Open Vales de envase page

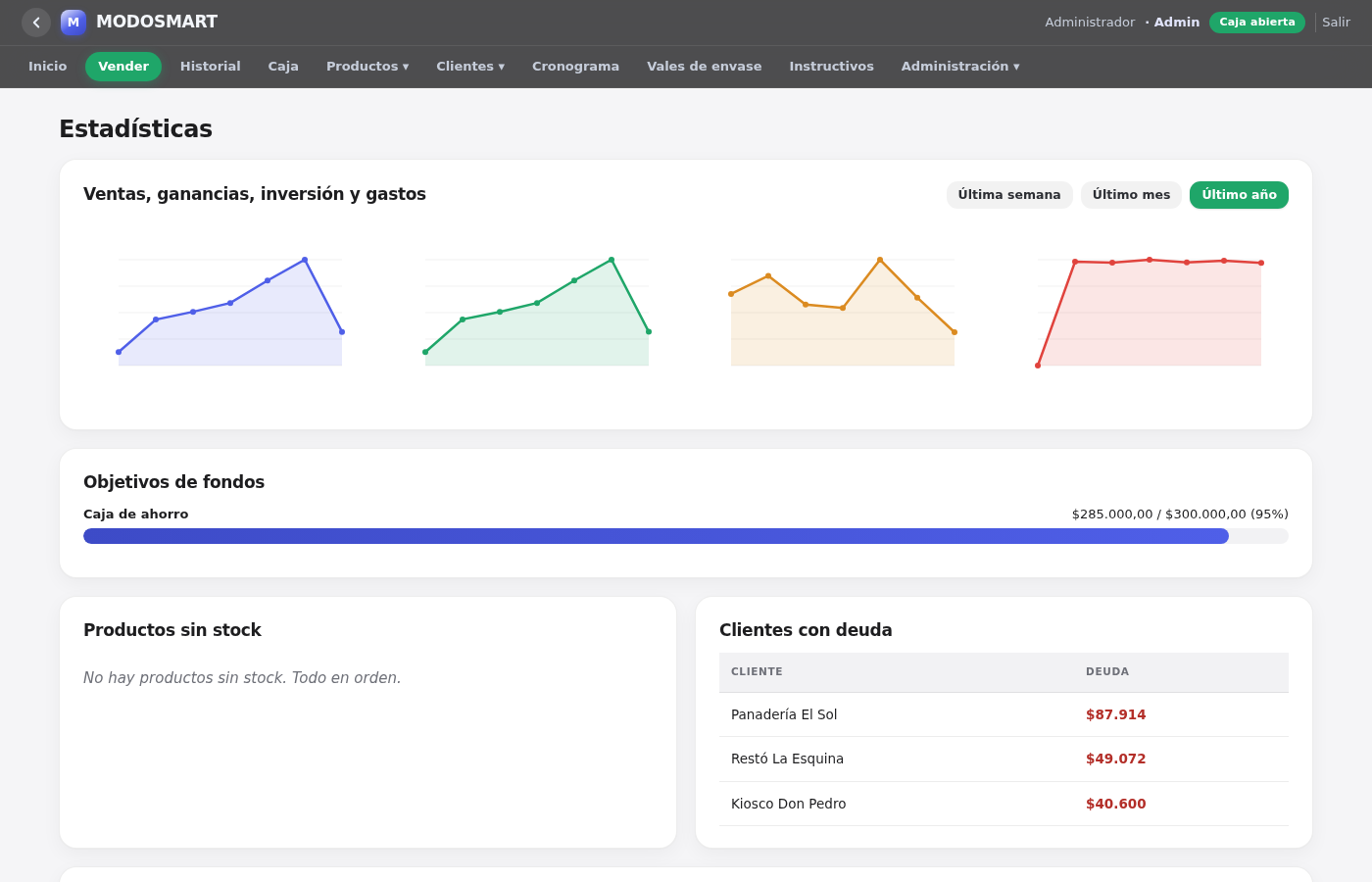coord(705,67)
